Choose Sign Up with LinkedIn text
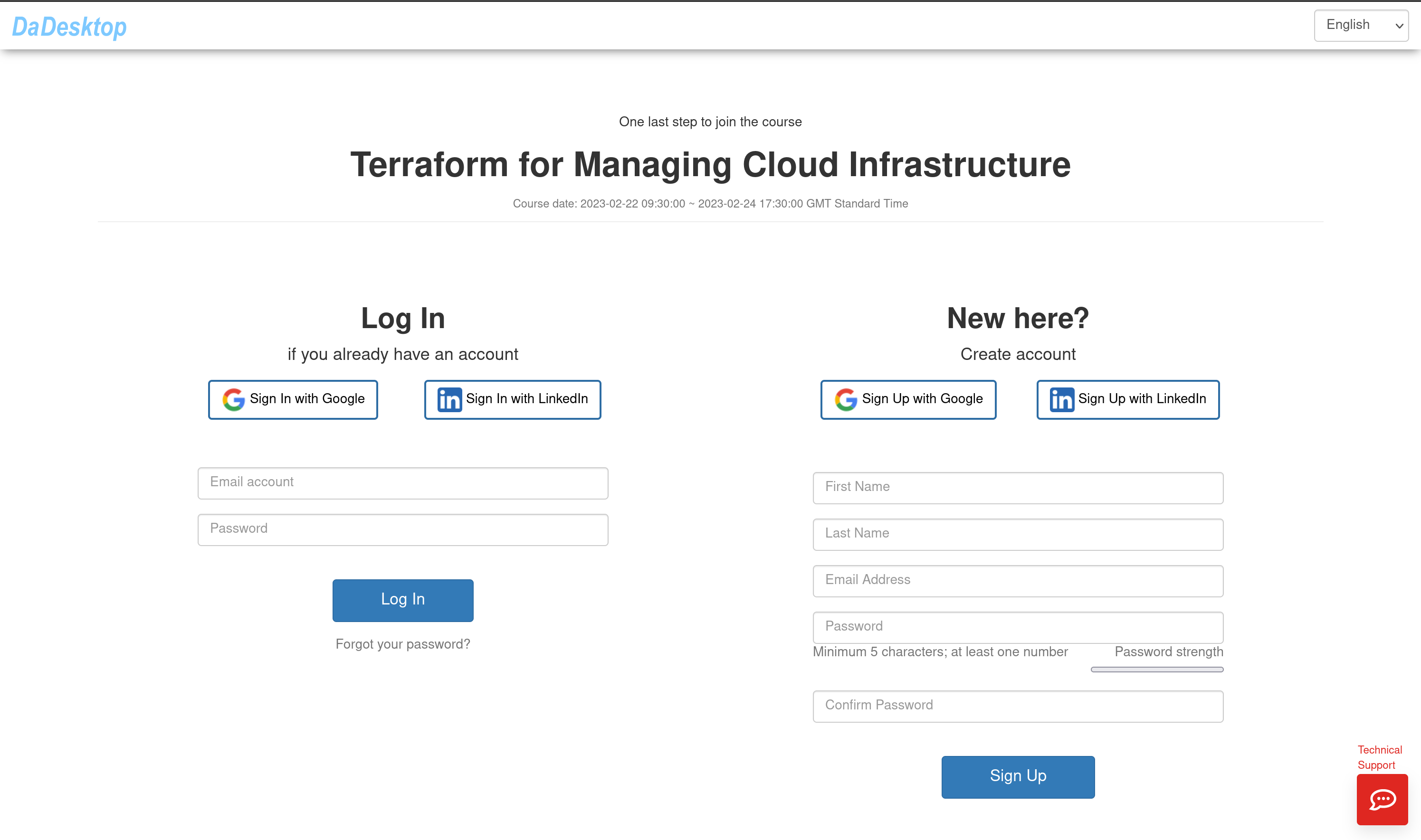Image resolution: width=1421 pixels, height=840 pixels. (x=1142, y=398)
